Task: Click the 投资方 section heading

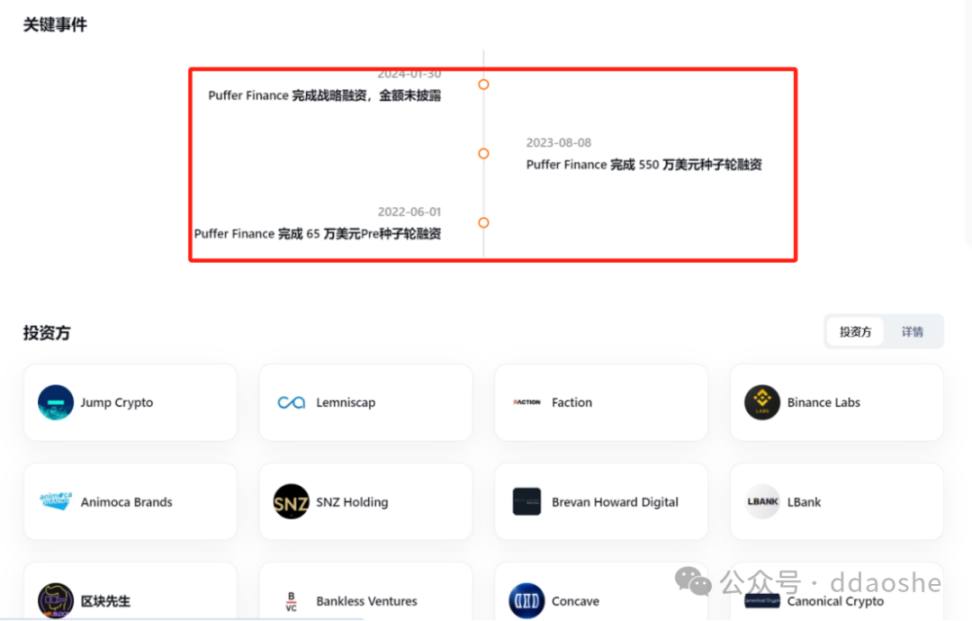Action: click(46, 333)
